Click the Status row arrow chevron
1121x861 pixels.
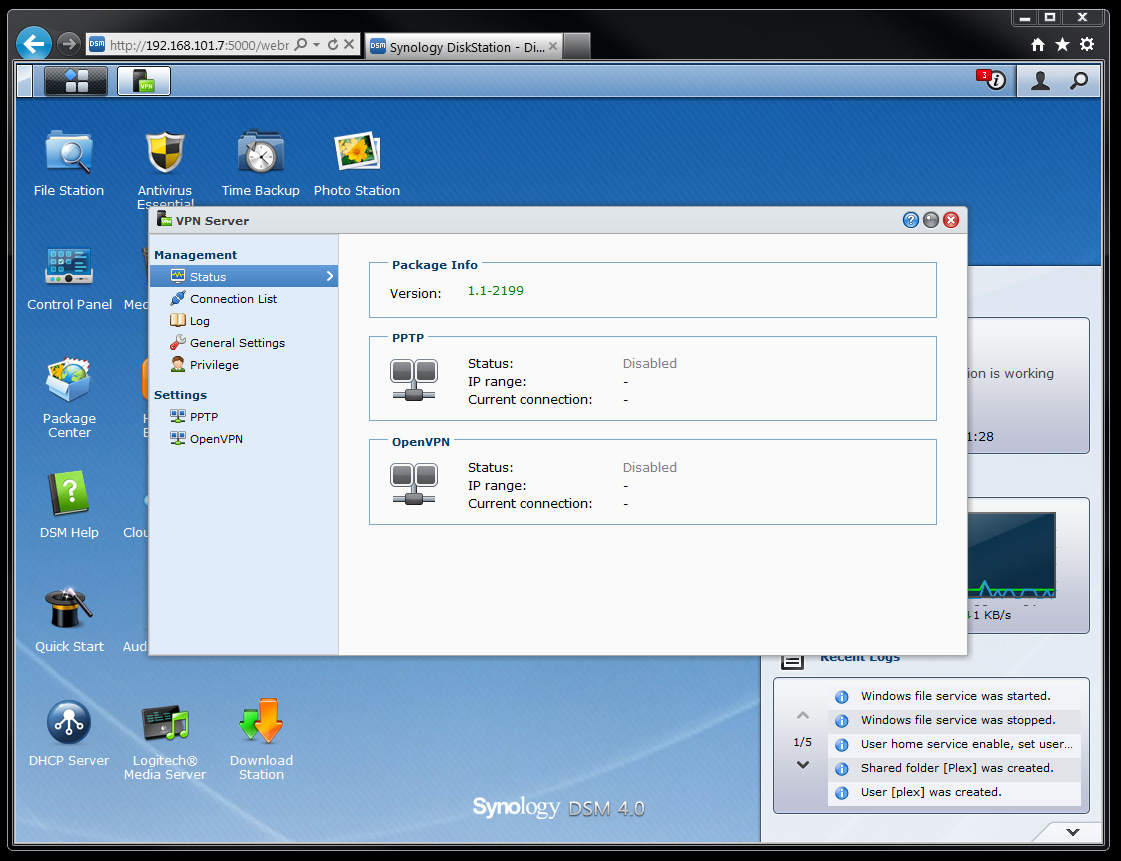(x=330, y=276)
